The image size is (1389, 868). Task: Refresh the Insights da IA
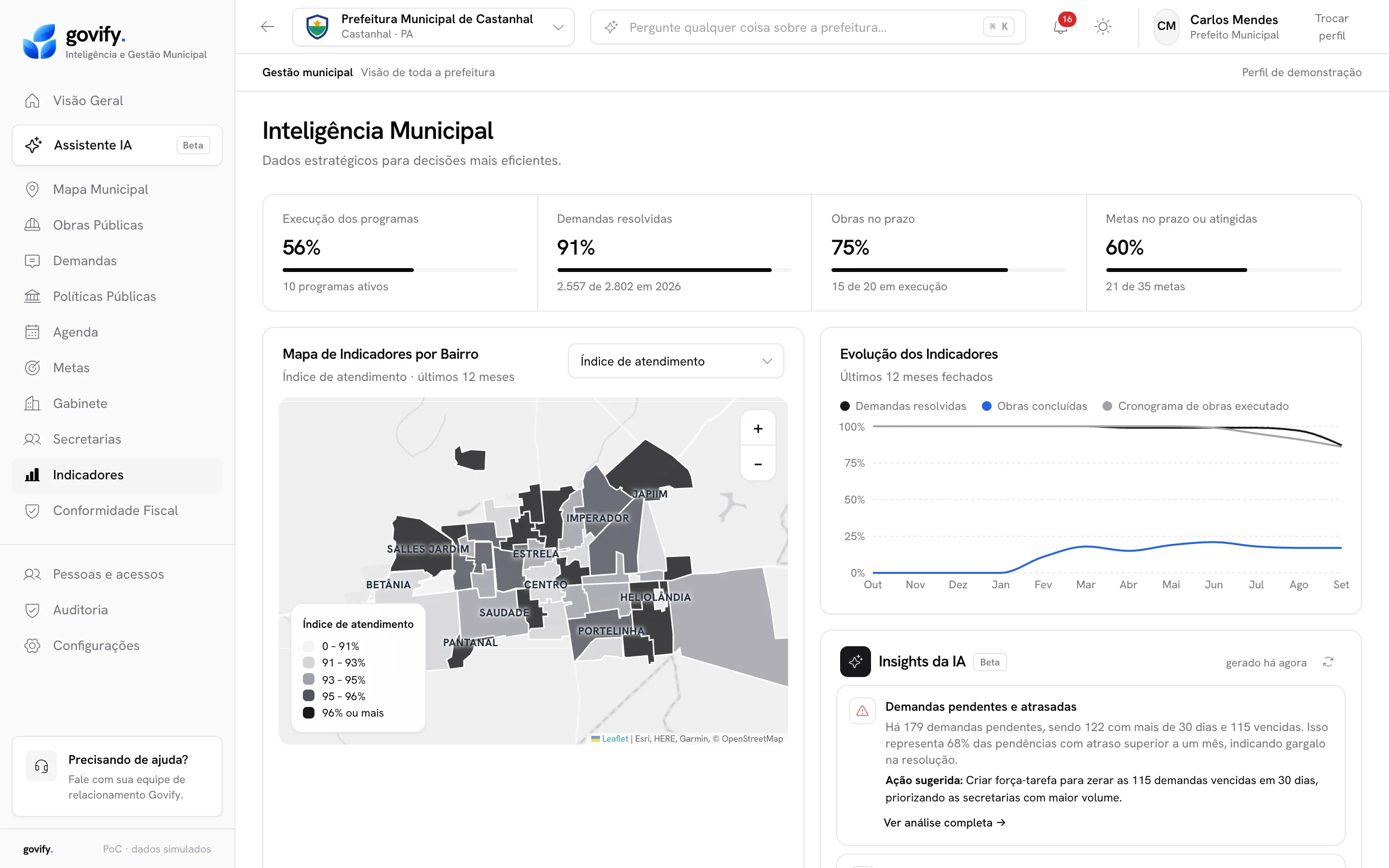pyautogui.click(x=1328, y=662)
